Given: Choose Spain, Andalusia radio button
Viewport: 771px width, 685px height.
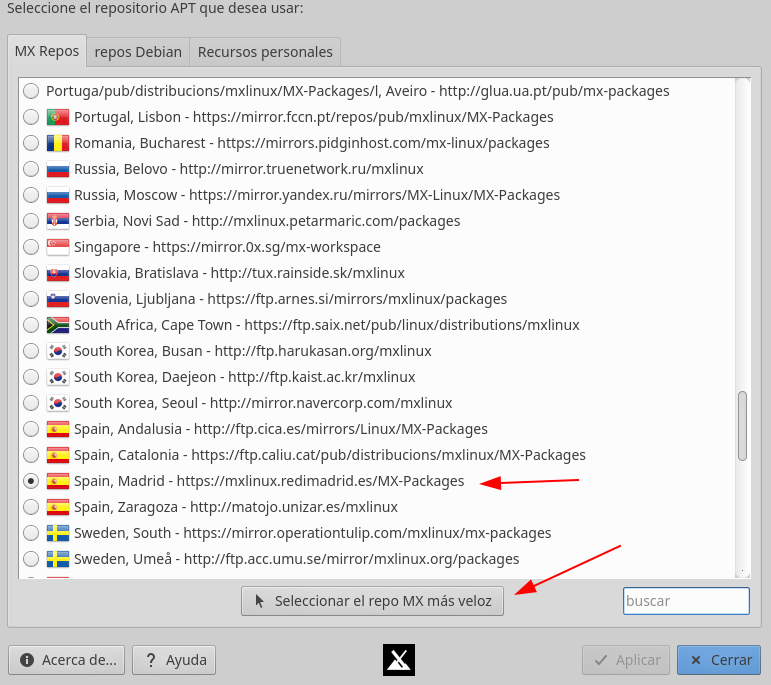Looking at the screenshot, I should tap(31, 429).
